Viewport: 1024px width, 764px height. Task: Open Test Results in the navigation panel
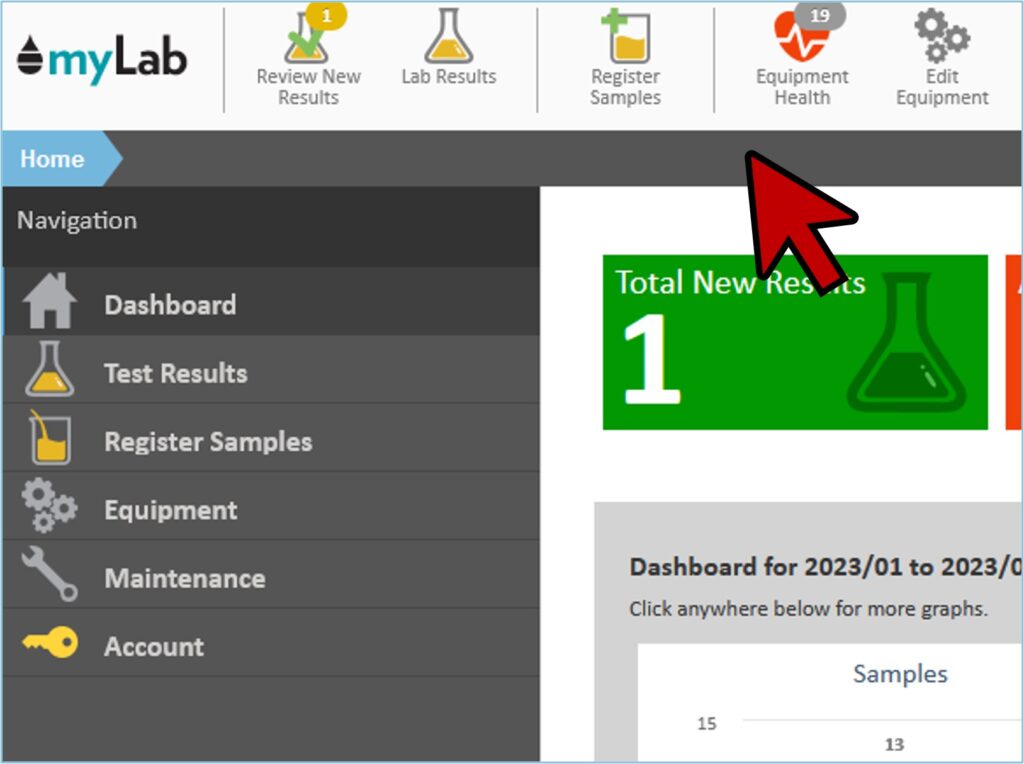(x=176, y=374)
